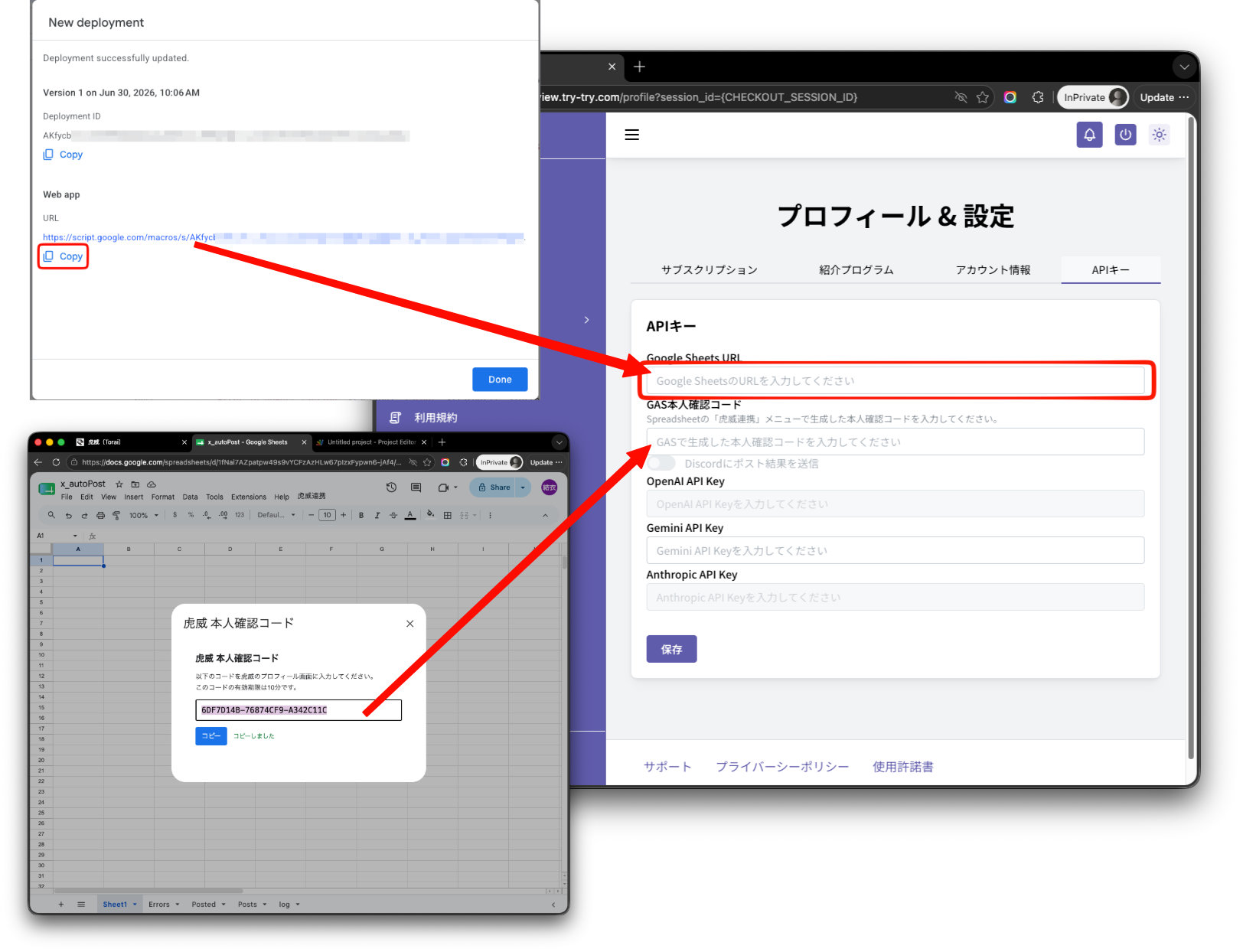Image resolution: width=1243 pixels, height=952 pixels.
Task: Open hamburger menu on profile page
Action: coord(631,135)
